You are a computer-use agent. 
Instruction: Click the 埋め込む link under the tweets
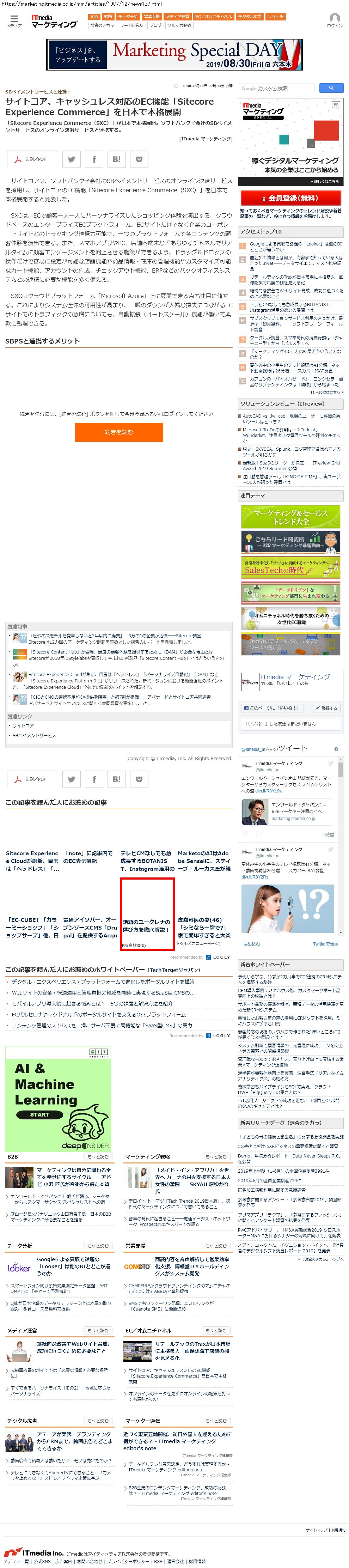click(x=252, y=943)
